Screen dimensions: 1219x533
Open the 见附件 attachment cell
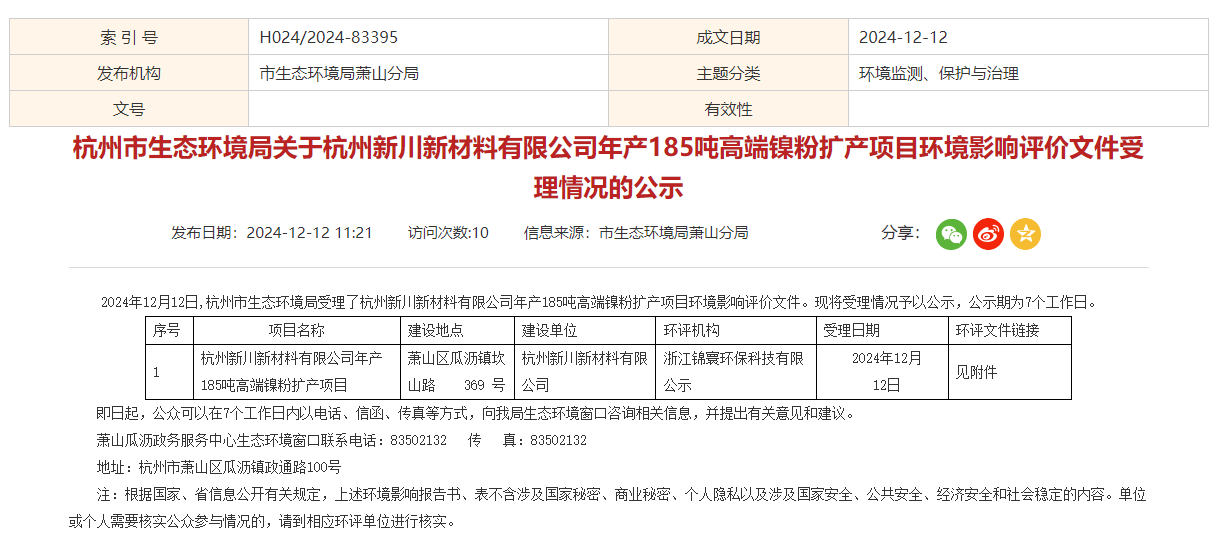(976, 372)
